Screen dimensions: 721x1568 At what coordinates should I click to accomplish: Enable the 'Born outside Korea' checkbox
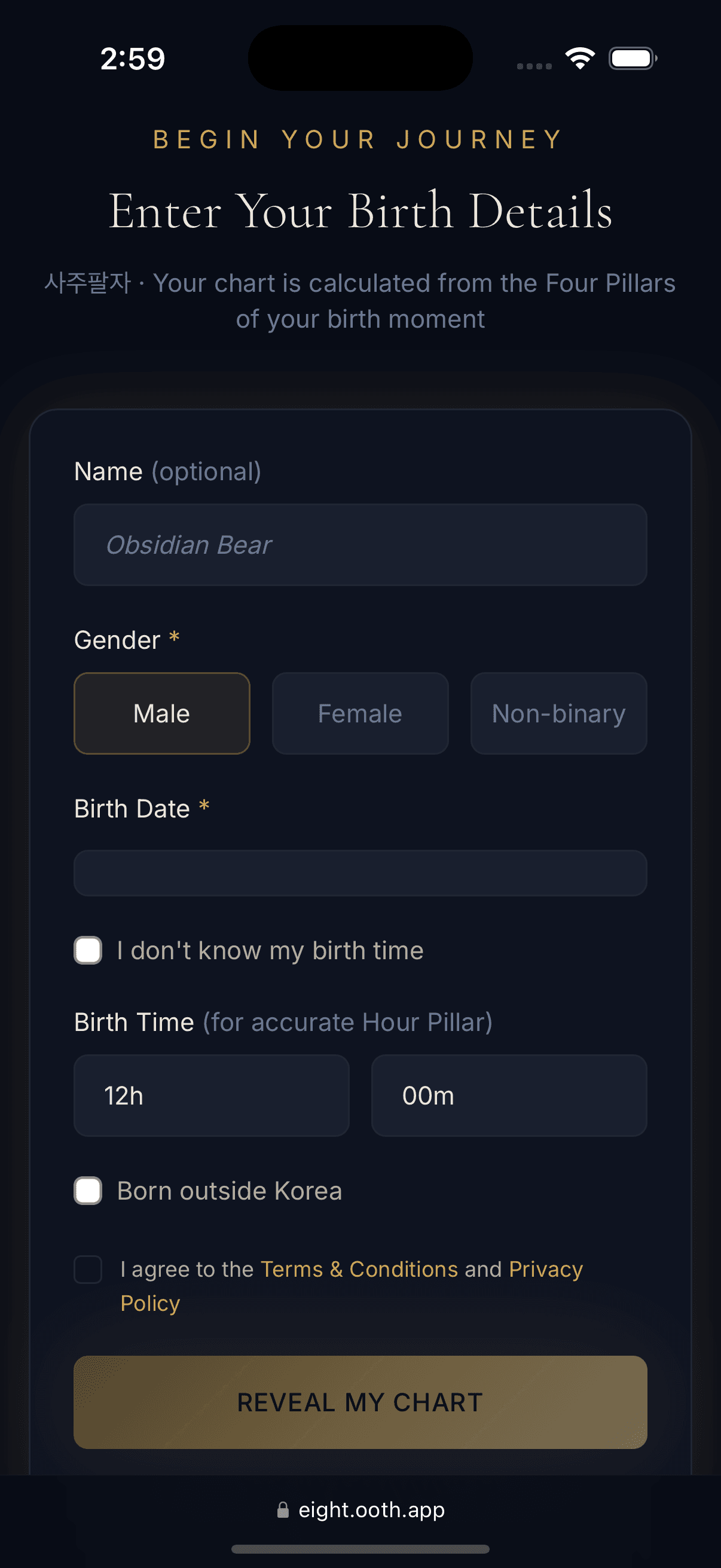pos(88,1190)
